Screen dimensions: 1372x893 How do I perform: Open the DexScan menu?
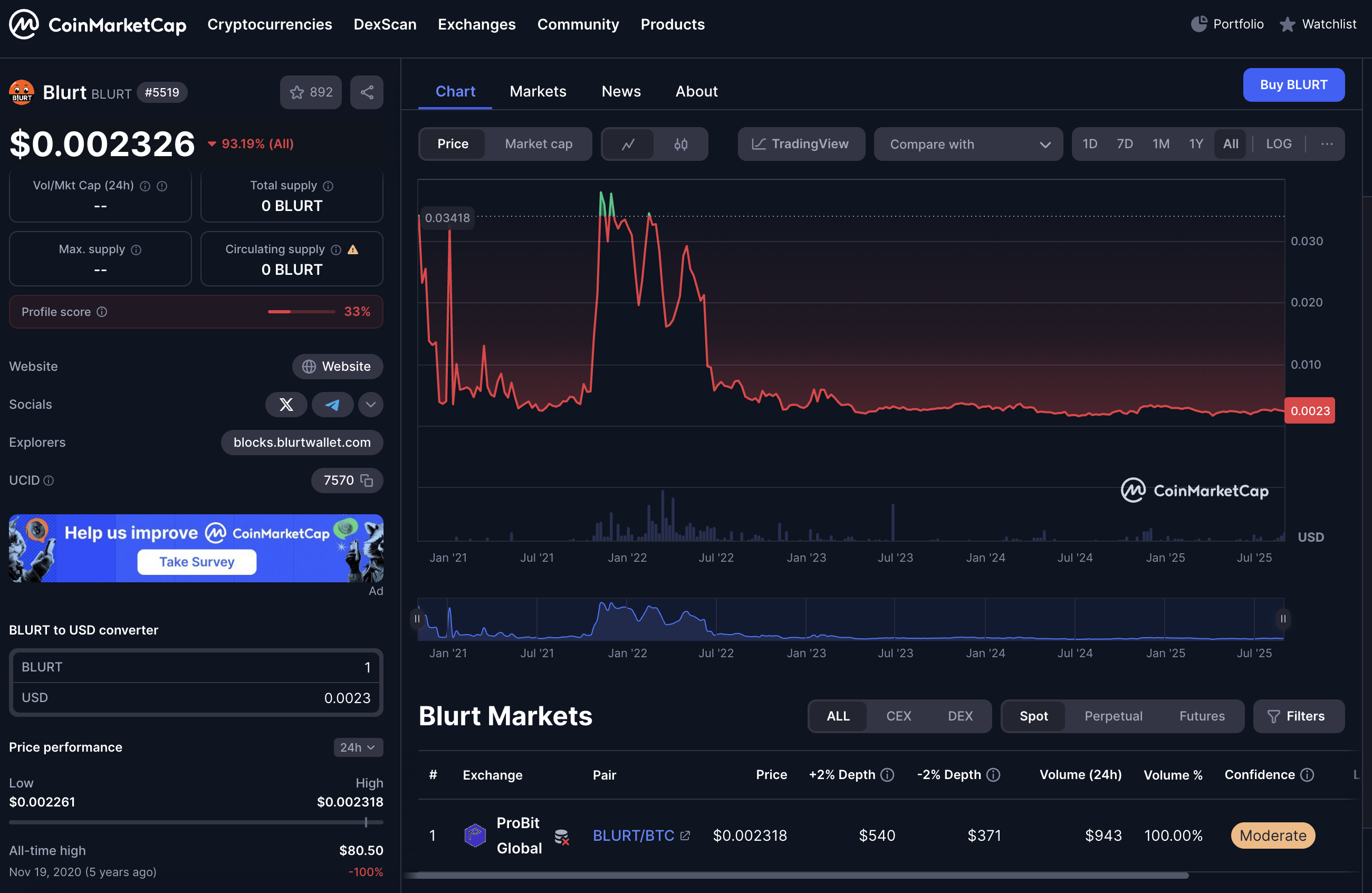click(385, 24)
